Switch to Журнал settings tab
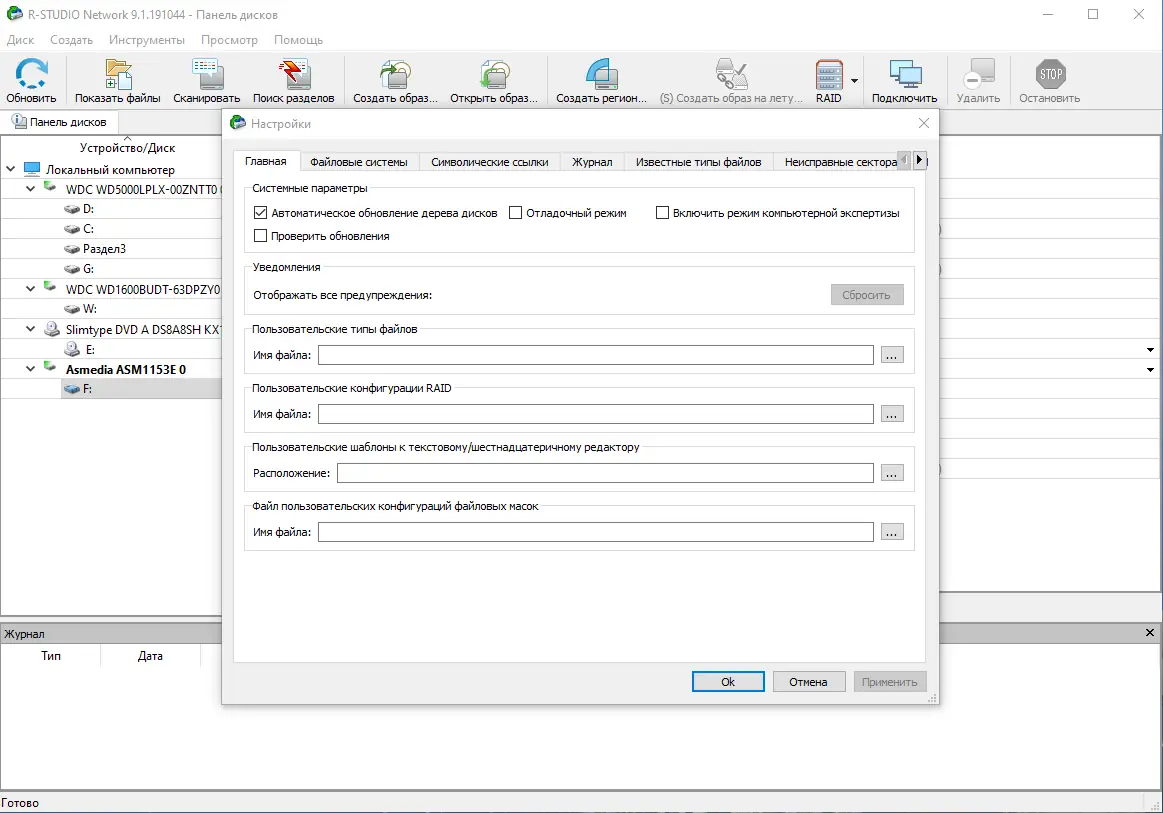This screenshot has height=813, width=1163. 592,162
